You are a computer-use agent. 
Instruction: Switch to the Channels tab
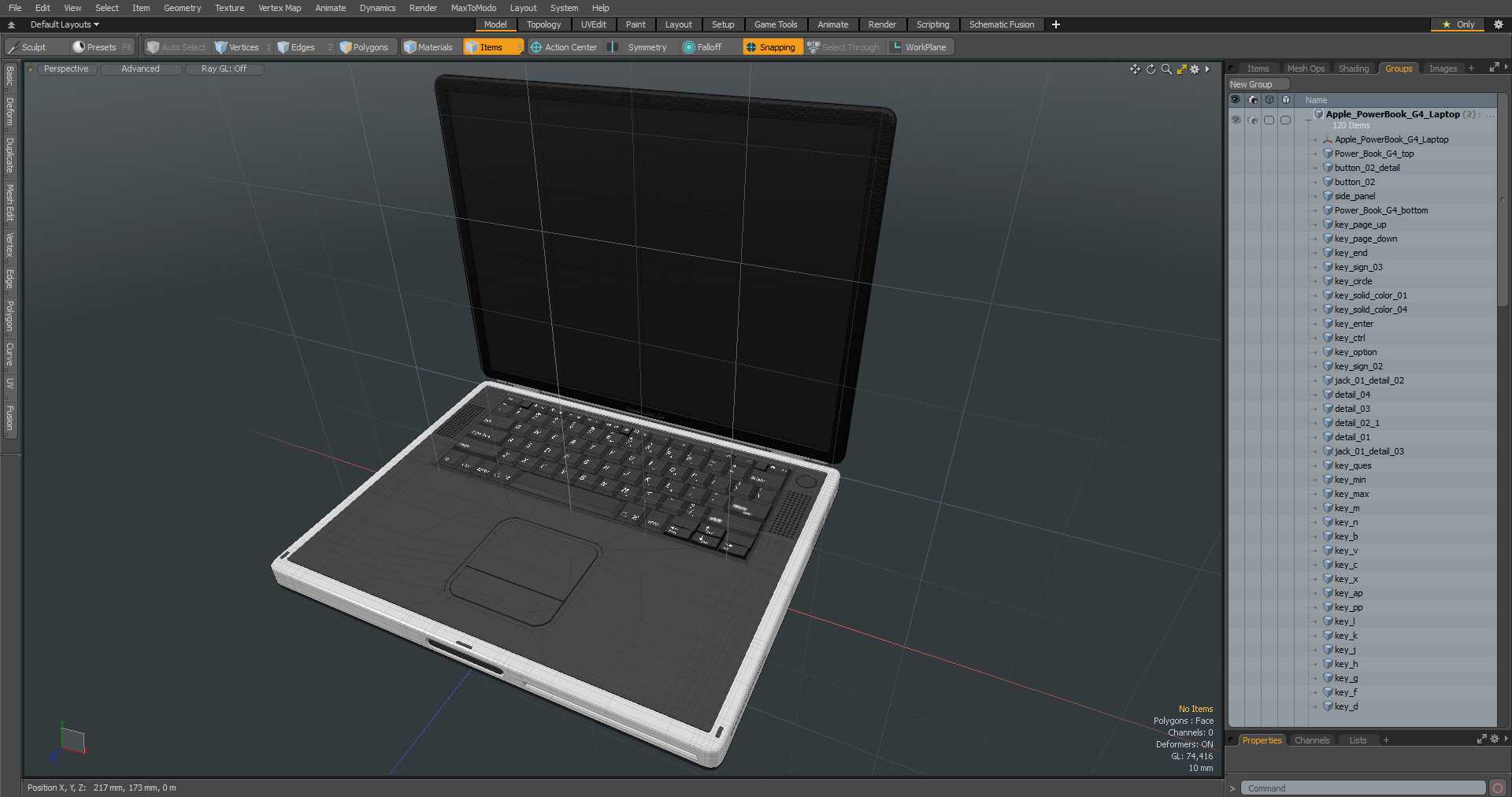[x=1312, y=740]
